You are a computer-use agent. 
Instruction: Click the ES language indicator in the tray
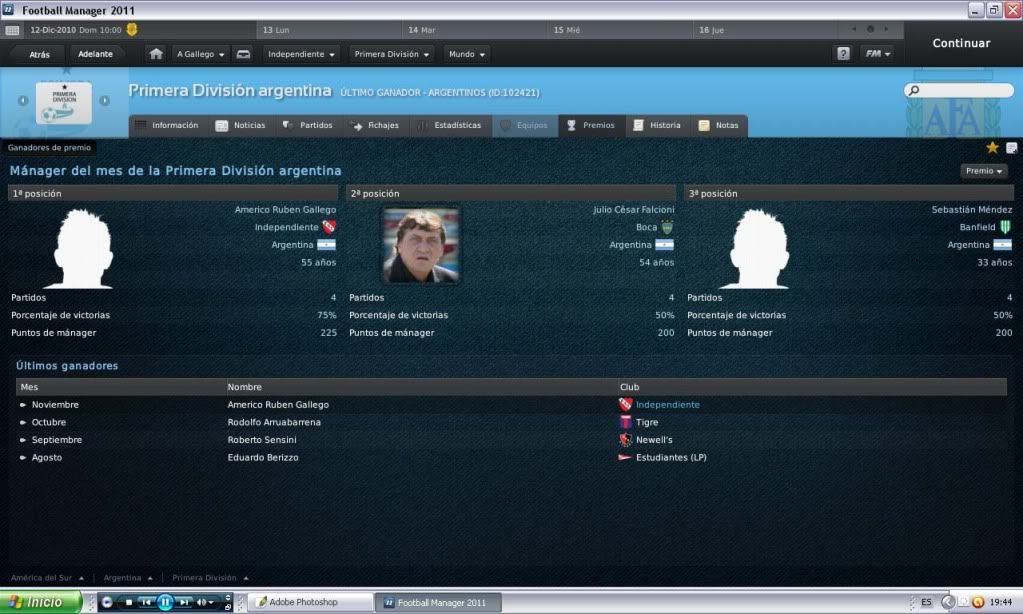[926, 602]
